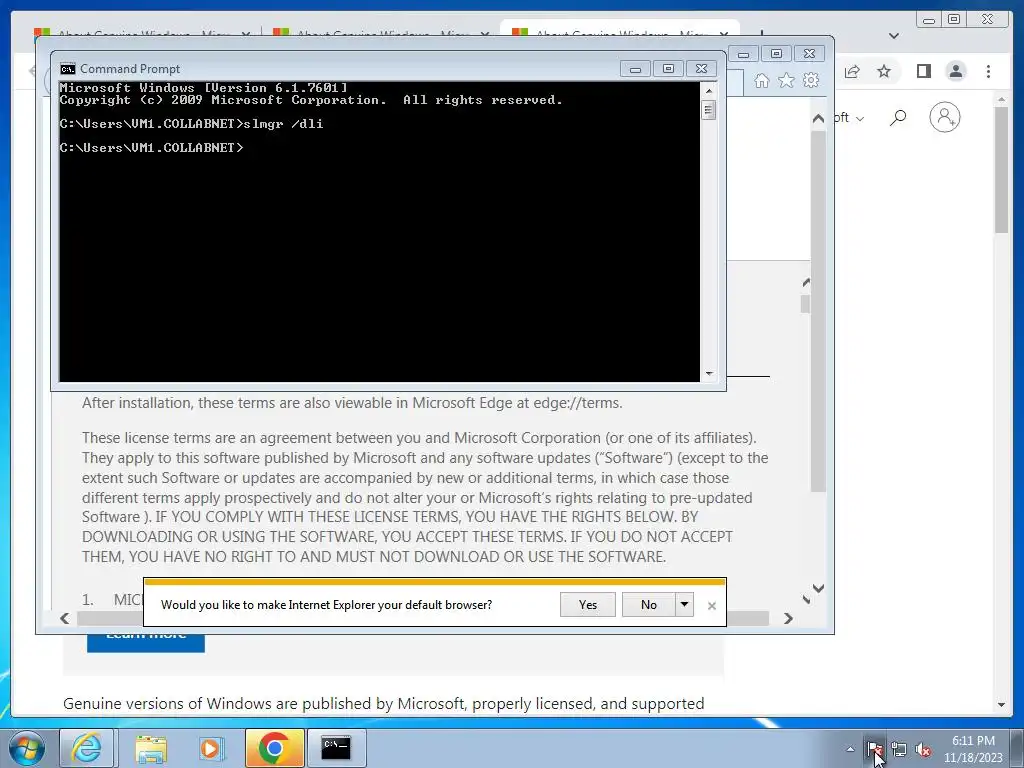Toggle Chrome's side panel icon
Viewport: 1024px width, 768px height.
(923, 71)
